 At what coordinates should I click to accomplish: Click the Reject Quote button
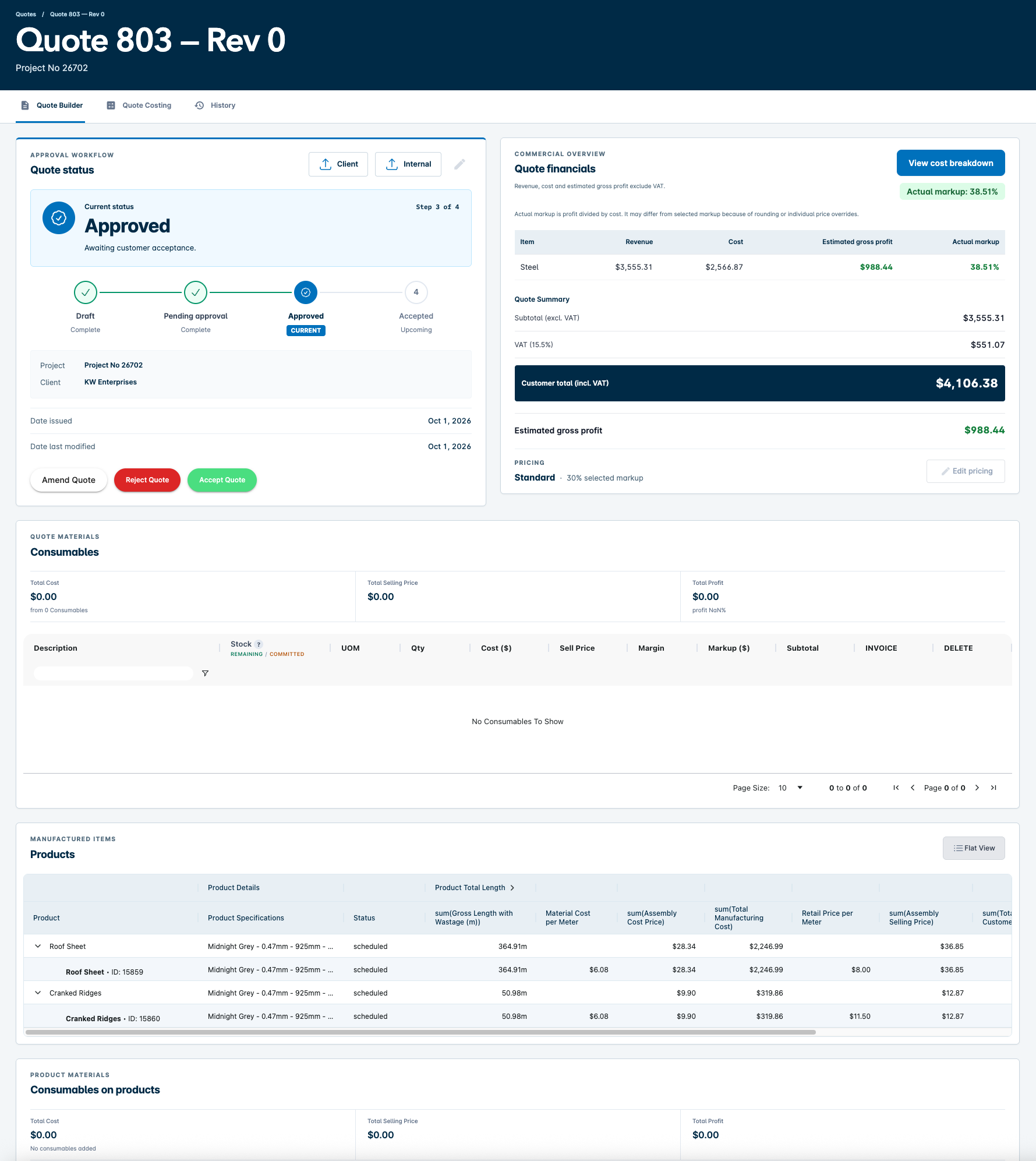coord(147,480)
